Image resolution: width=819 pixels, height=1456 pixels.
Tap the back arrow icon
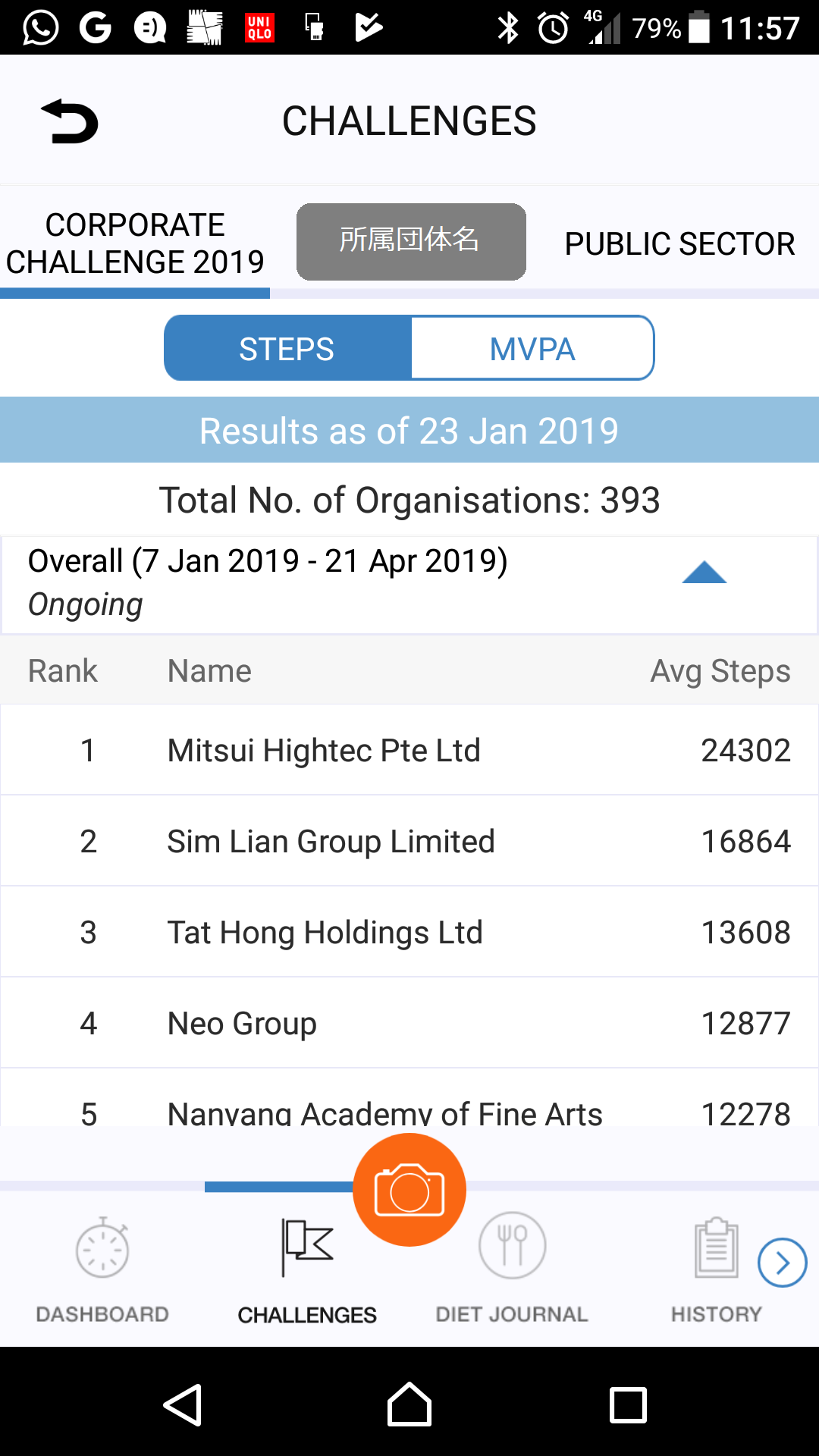pyautogui.click(x=70, y=121)
